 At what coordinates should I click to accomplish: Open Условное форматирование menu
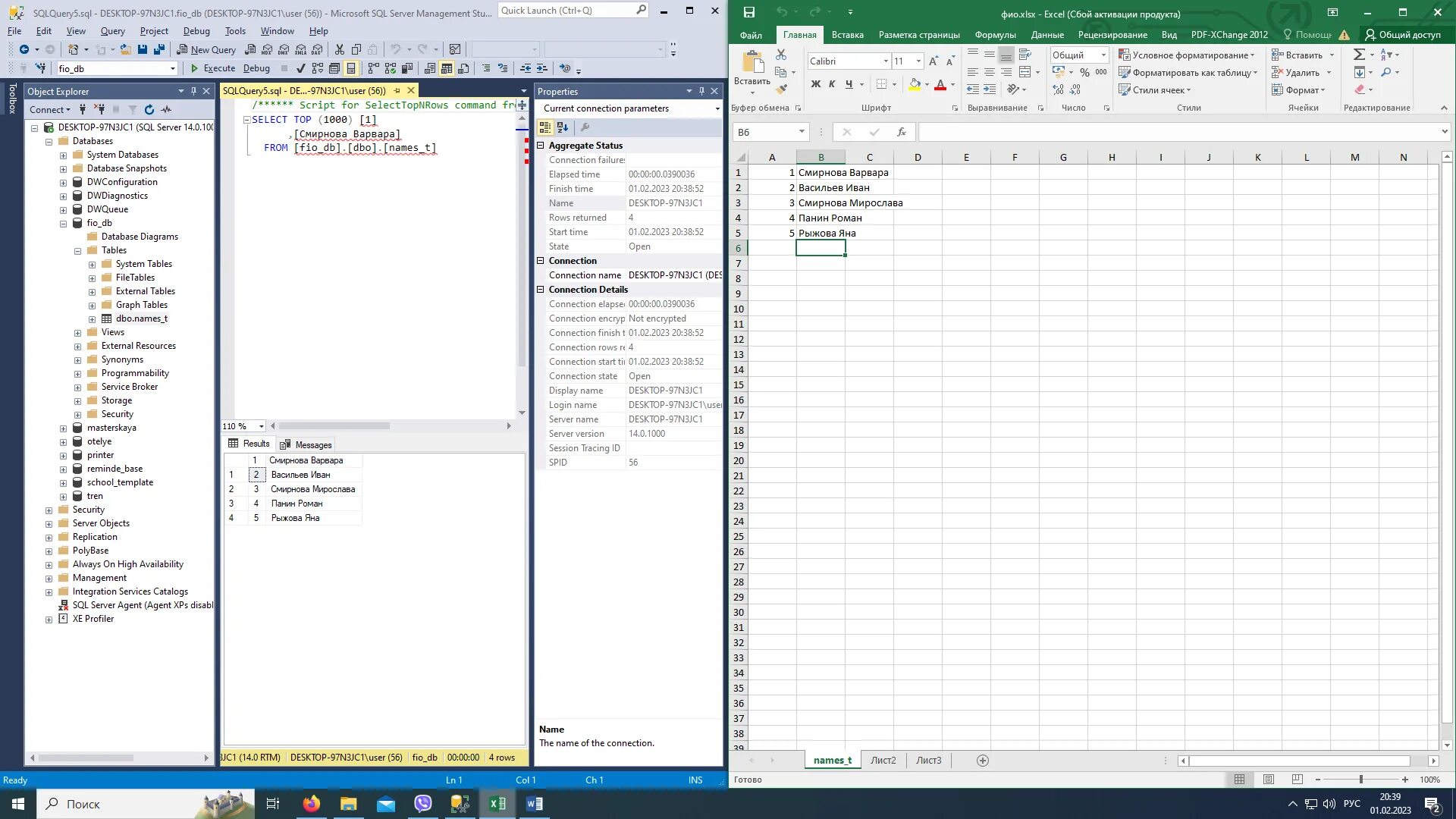point(1187,55)
